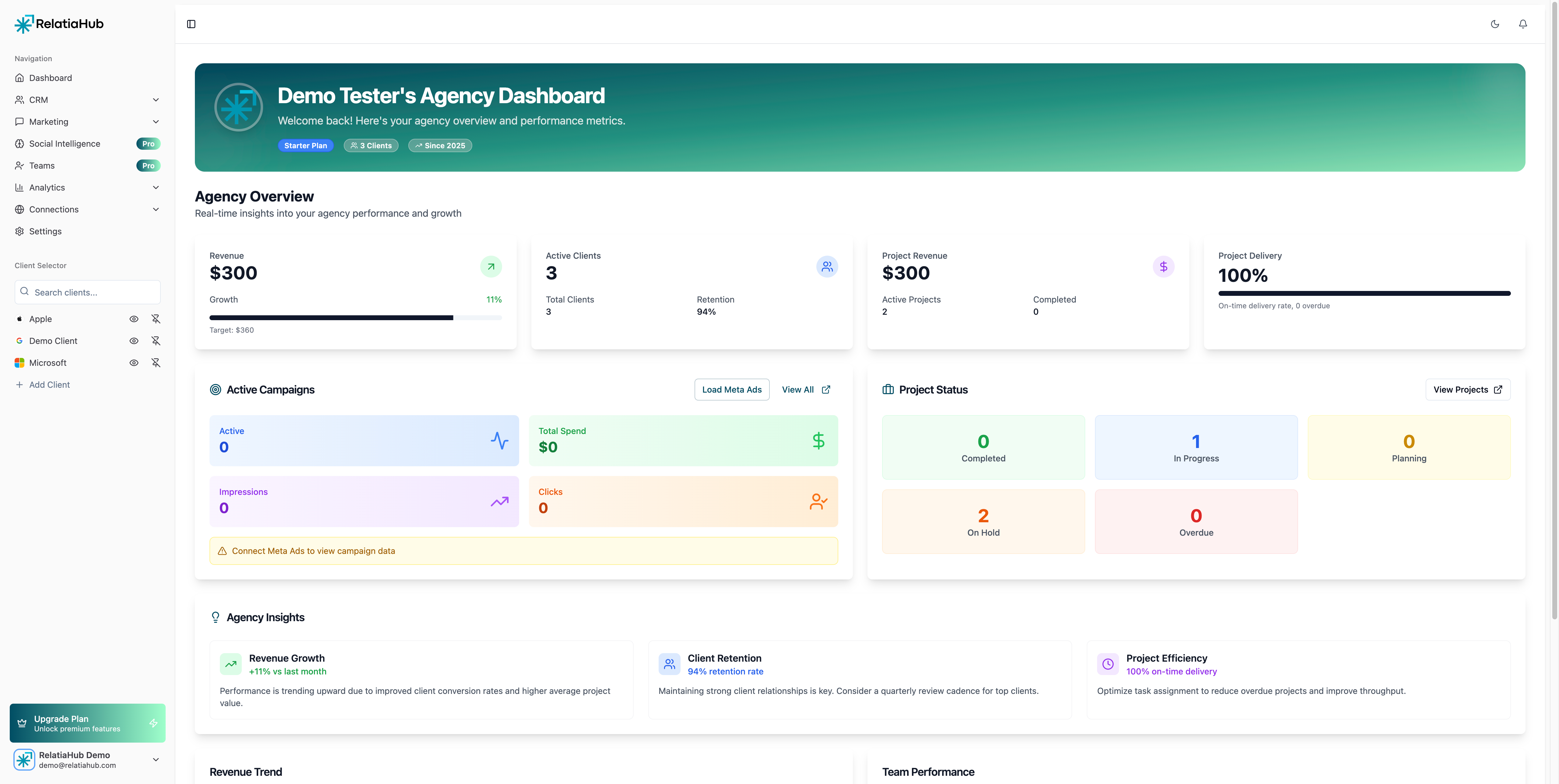Click the RelatiaHub logo in sidebar

59,24
